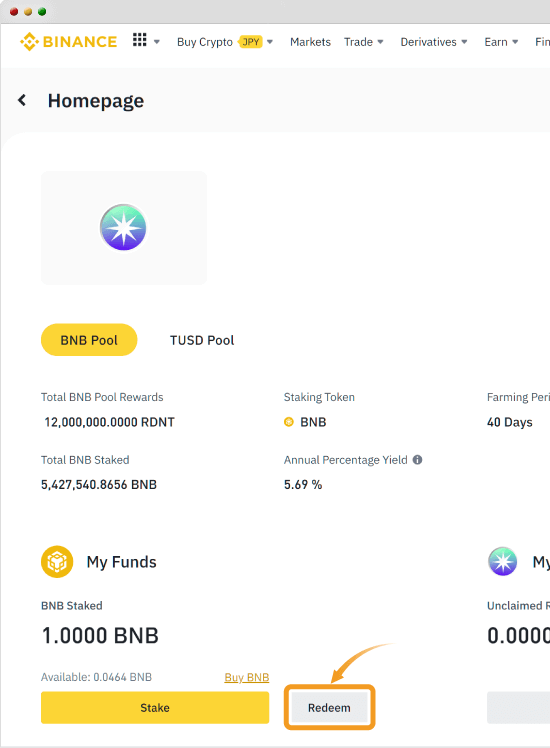Click the Homepage title text

pyautogui.click(x=96, y=101)
